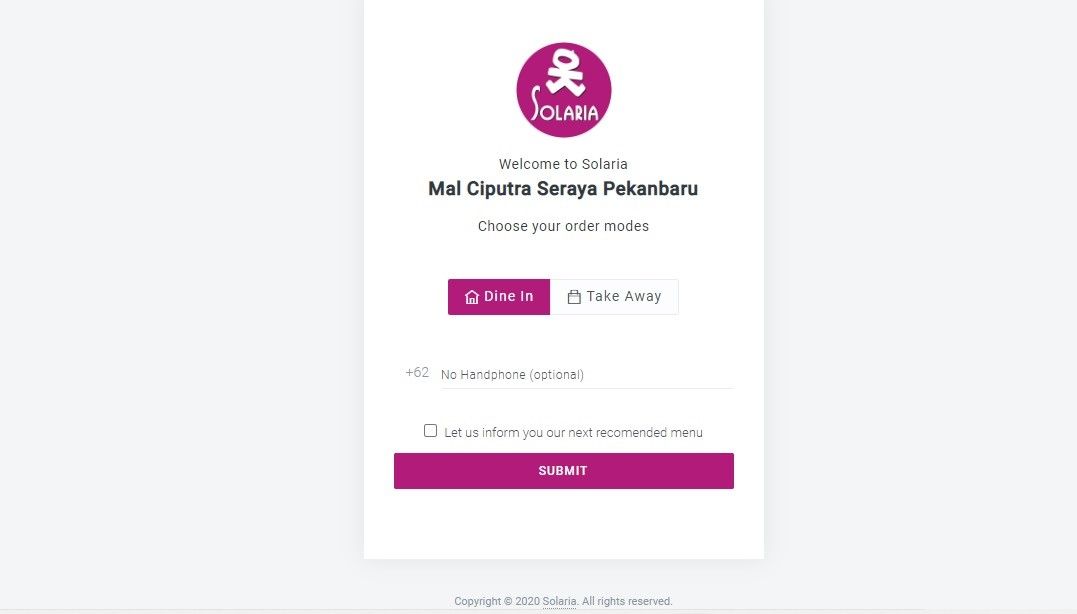This screenshot has width=1077, height=614.
Task: Click the 'Choose your order modes' label
Action: point(563,226)
